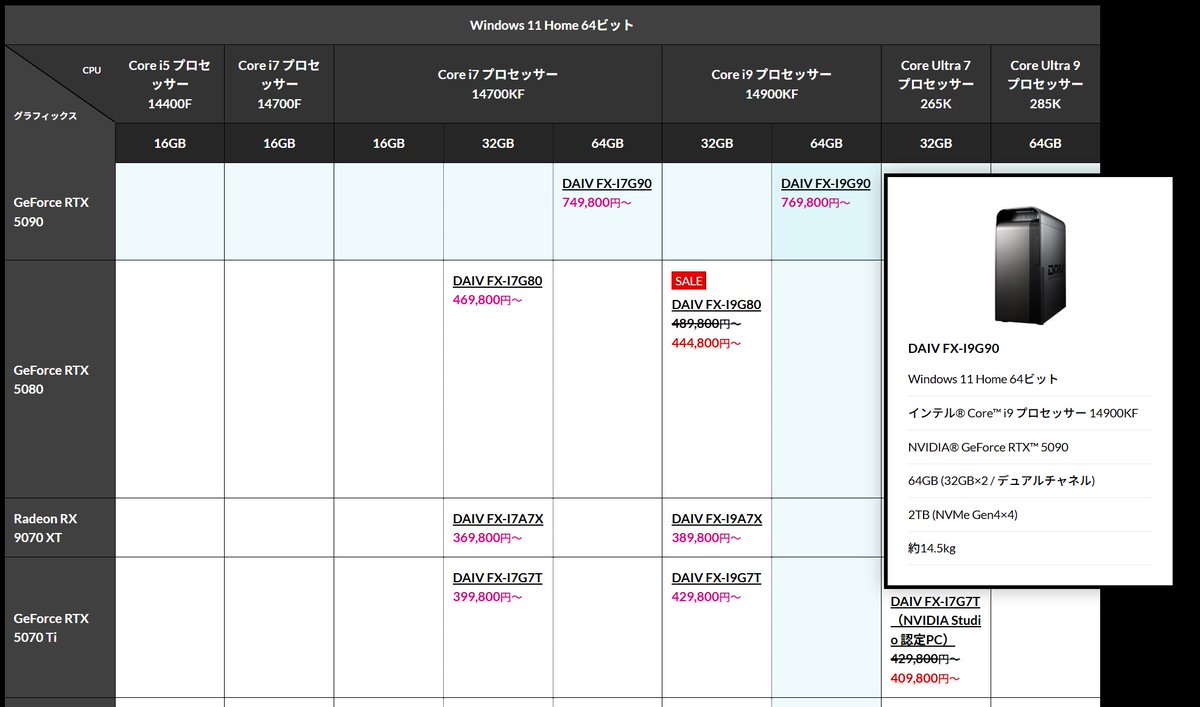The image size is (1200, 707).
Task: Click the 64GB cell under Core Ultra 9 285K
Action: coord(1045,143)
